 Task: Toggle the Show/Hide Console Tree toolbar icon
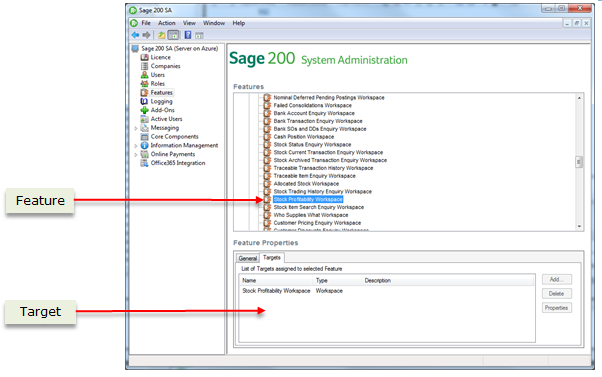[x=174, y=35]
